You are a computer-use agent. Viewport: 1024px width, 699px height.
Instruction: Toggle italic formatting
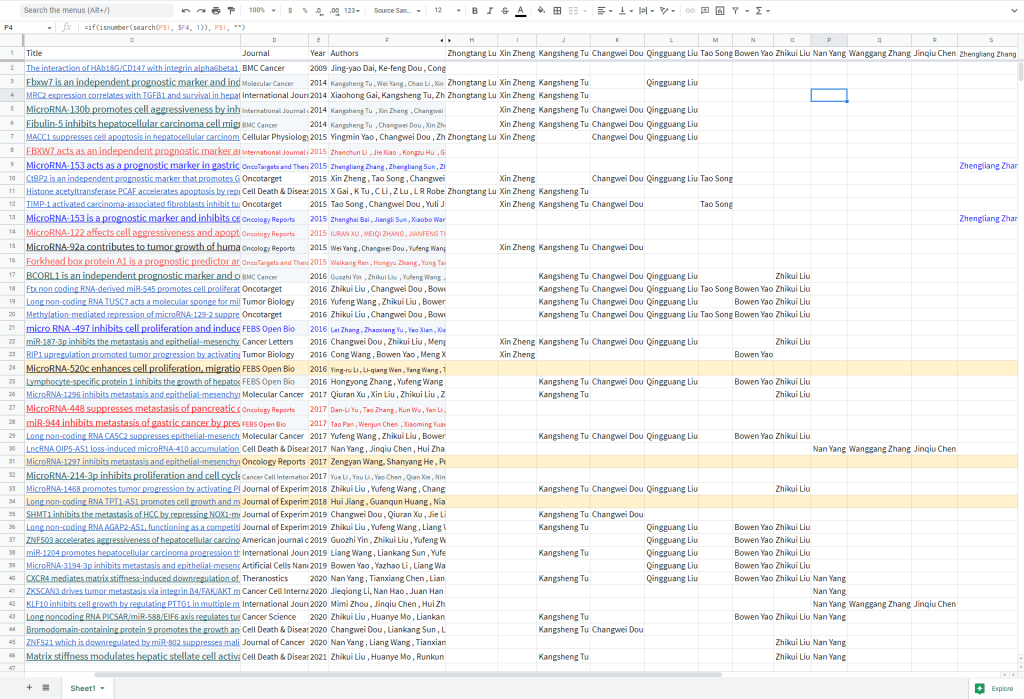[490, 10]
